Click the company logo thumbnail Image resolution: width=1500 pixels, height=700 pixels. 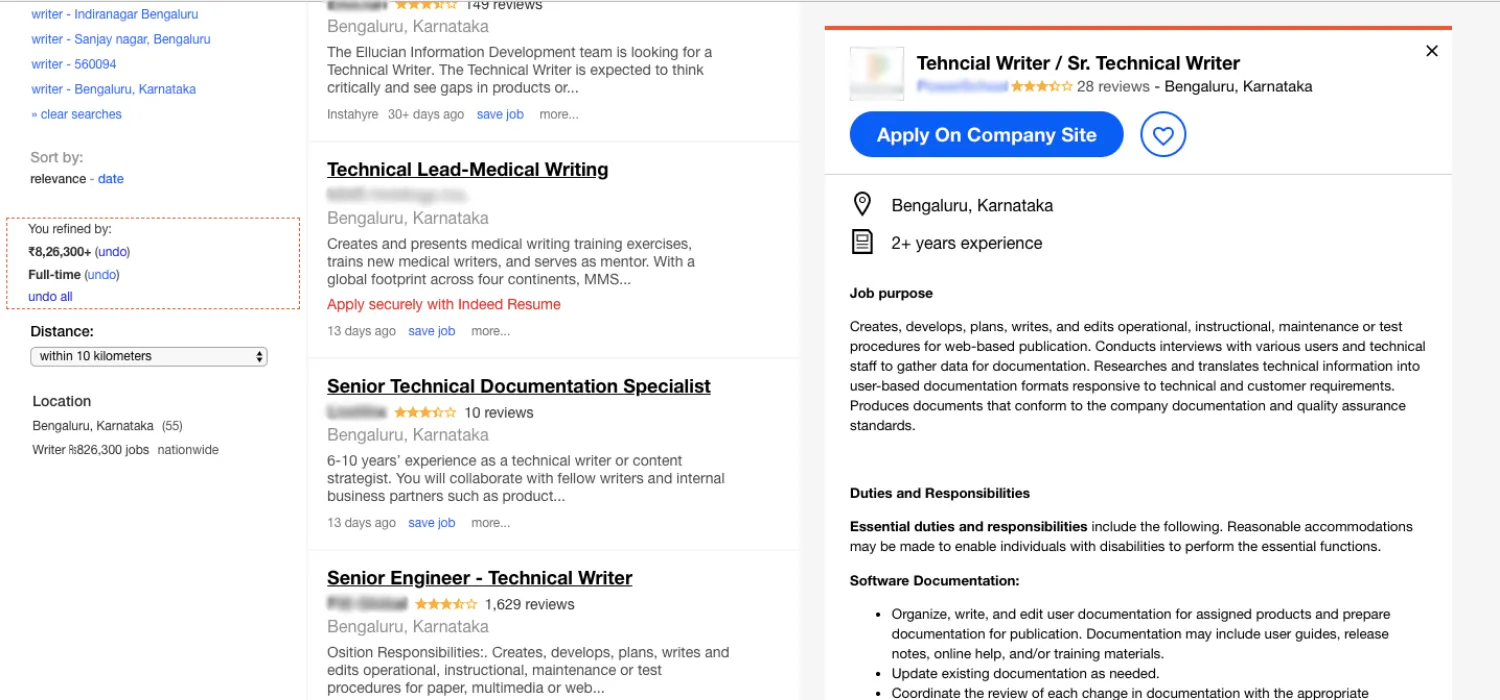pos(876,74)
